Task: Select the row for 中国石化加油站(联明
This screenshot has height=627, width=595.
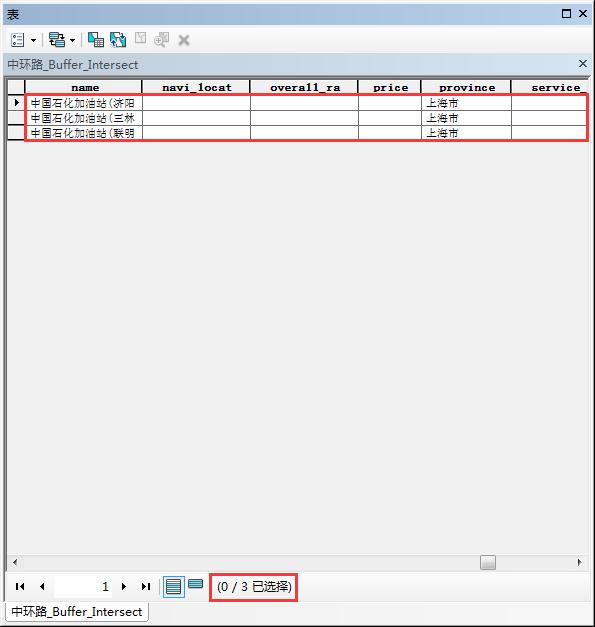Action: click(16, 132)
